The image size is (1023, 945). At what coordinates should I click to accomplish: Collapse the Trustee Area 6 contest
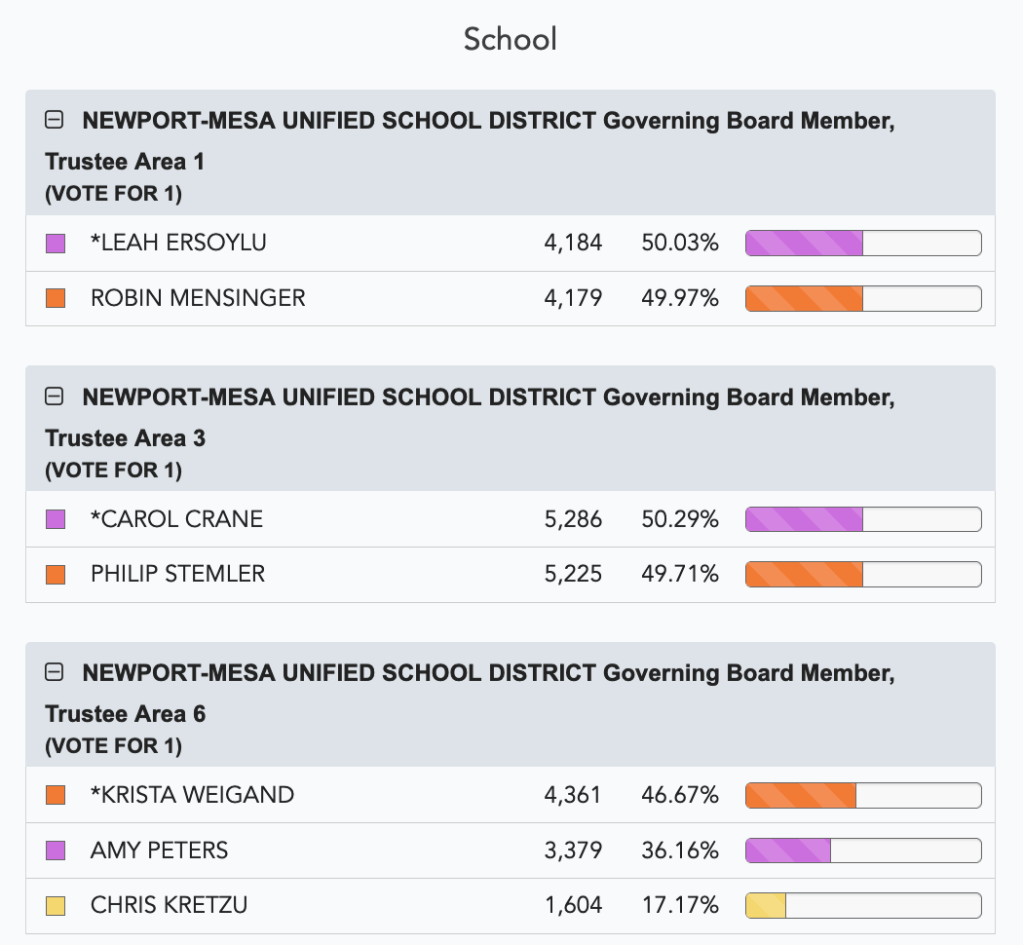point(55,673)
